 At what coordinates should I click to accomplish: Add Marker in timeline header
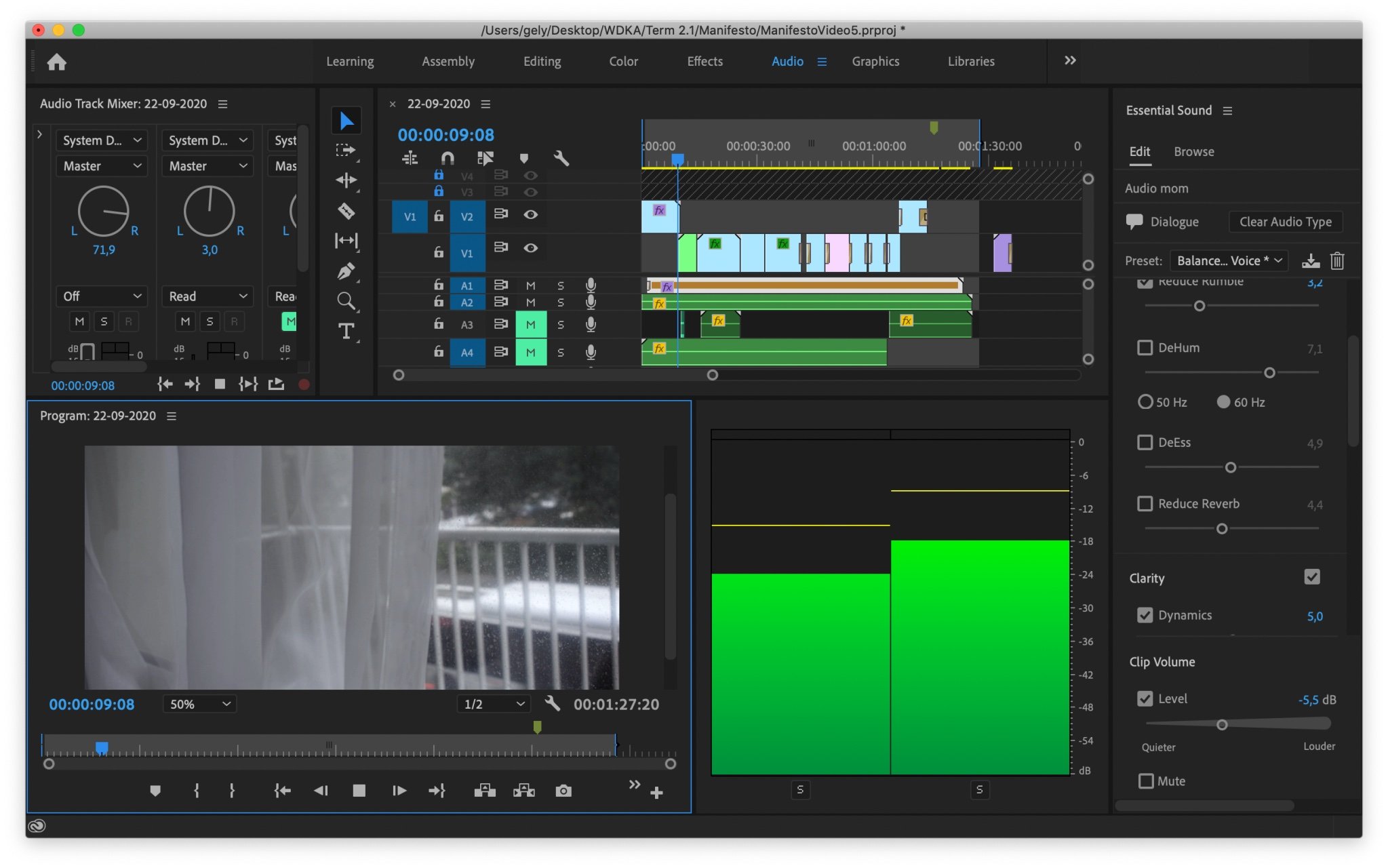pos(523,158)
